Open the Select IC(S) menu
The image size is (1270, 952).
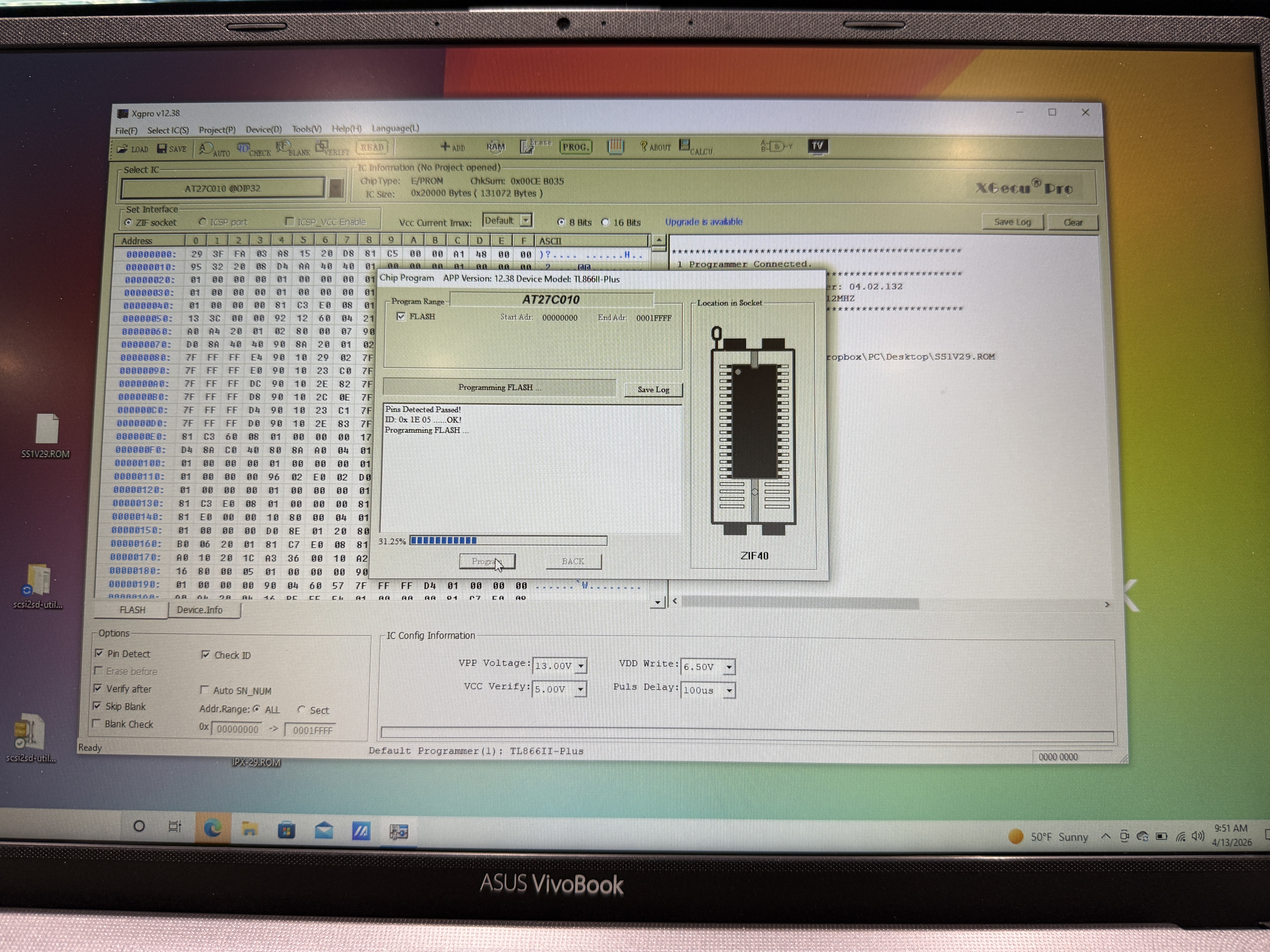[168, 130]
